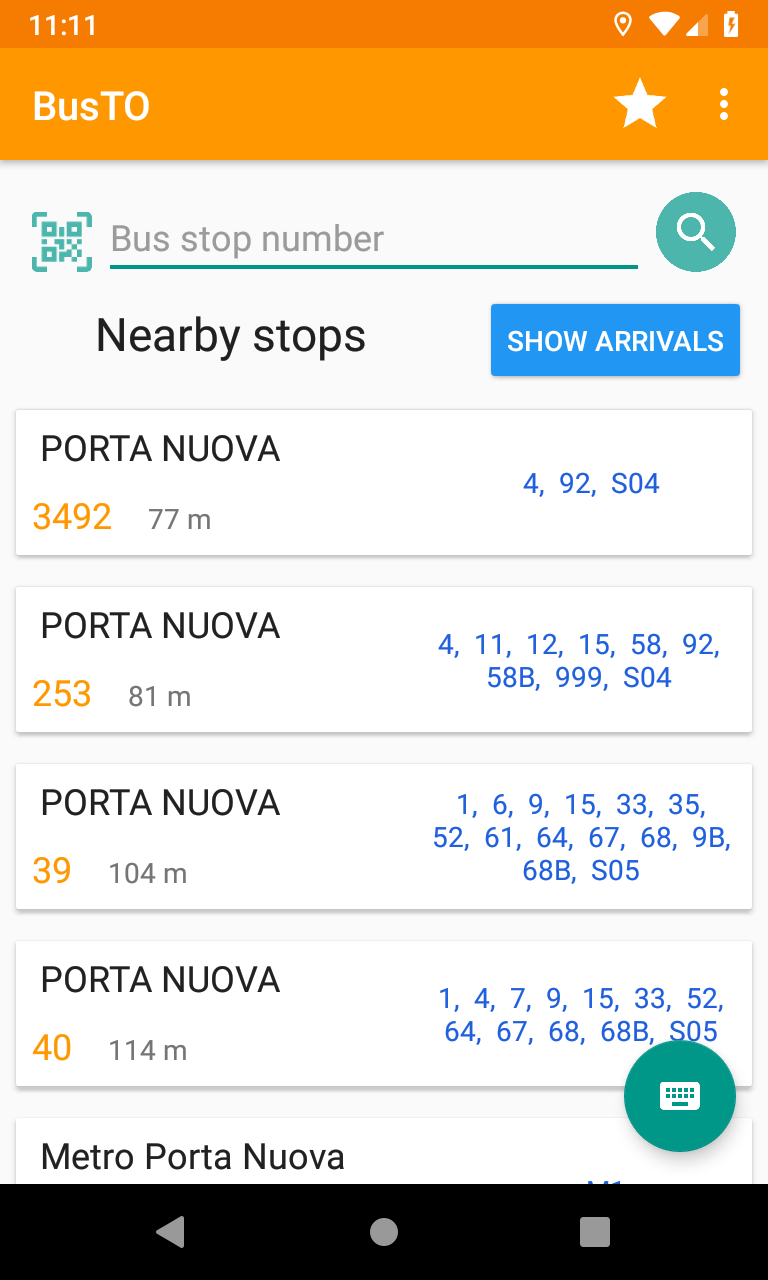Tap the orange stop number 3492
The image size is (768, 1280).
(72, 517)
